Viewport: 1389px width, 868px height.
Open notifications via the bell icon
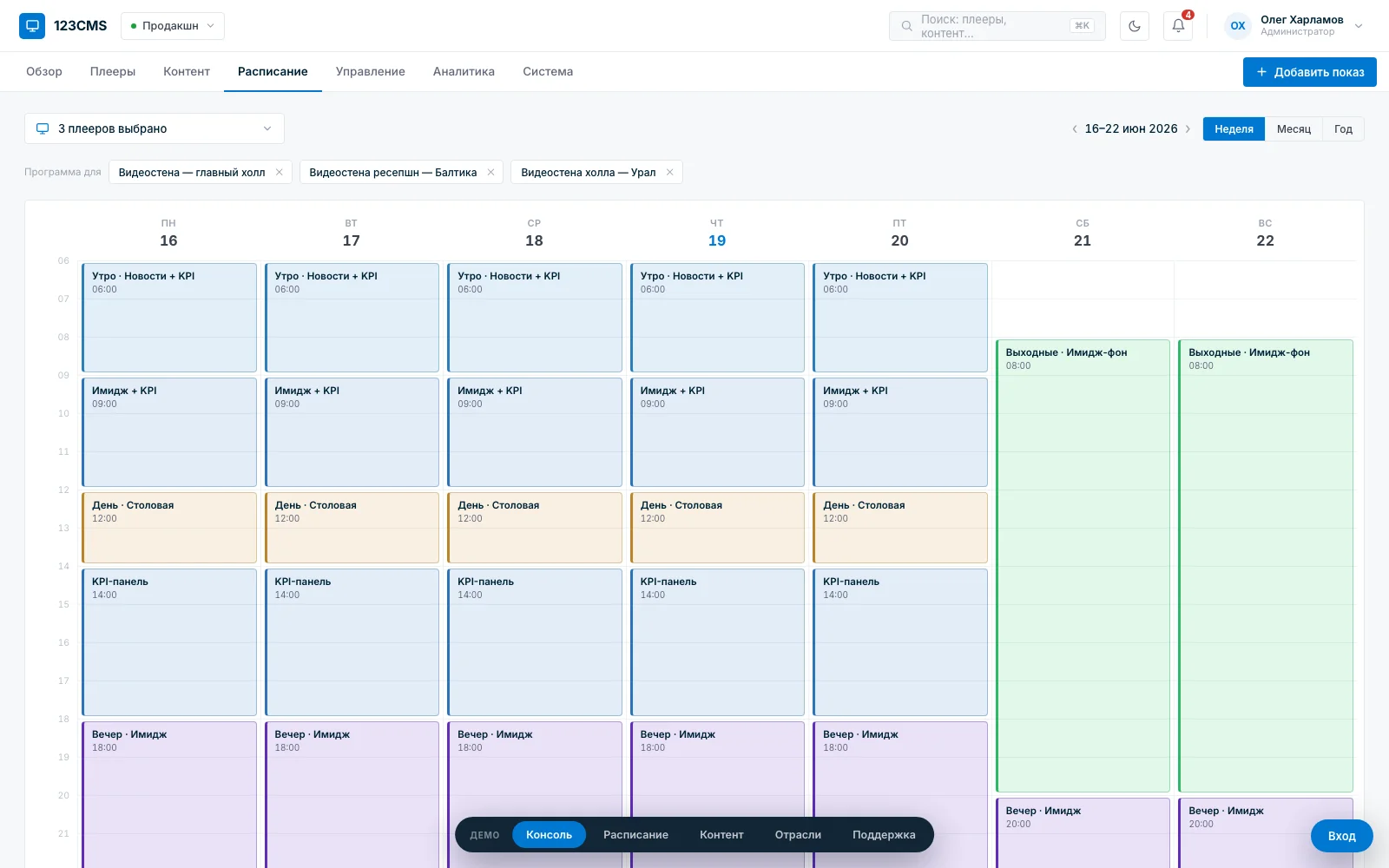pos(1178,26)
